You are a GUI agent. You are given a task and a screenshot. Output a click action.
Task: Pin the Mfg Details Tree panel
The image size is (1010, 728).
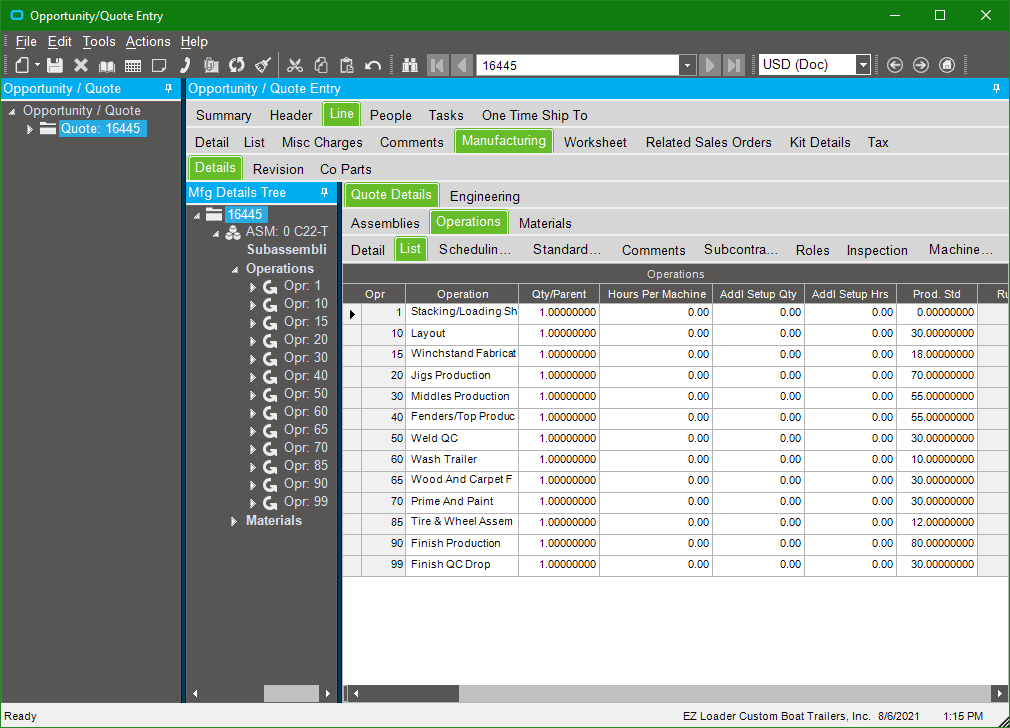(x=325, y=192)
